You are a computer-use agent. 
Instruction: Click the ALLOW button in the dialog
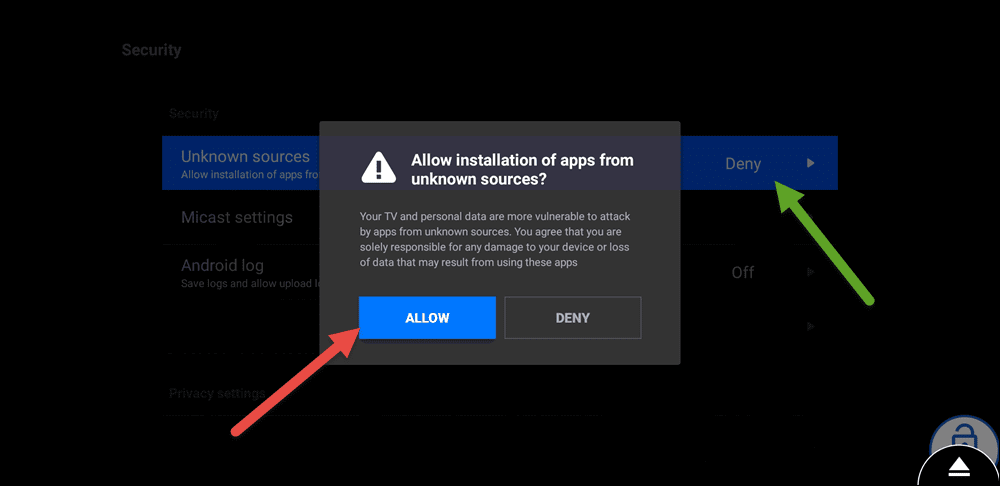[427, 318]
